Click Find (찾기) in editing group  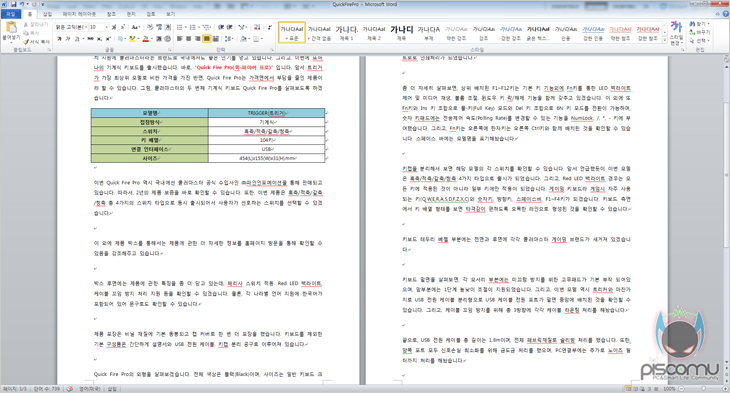point(700,24)
